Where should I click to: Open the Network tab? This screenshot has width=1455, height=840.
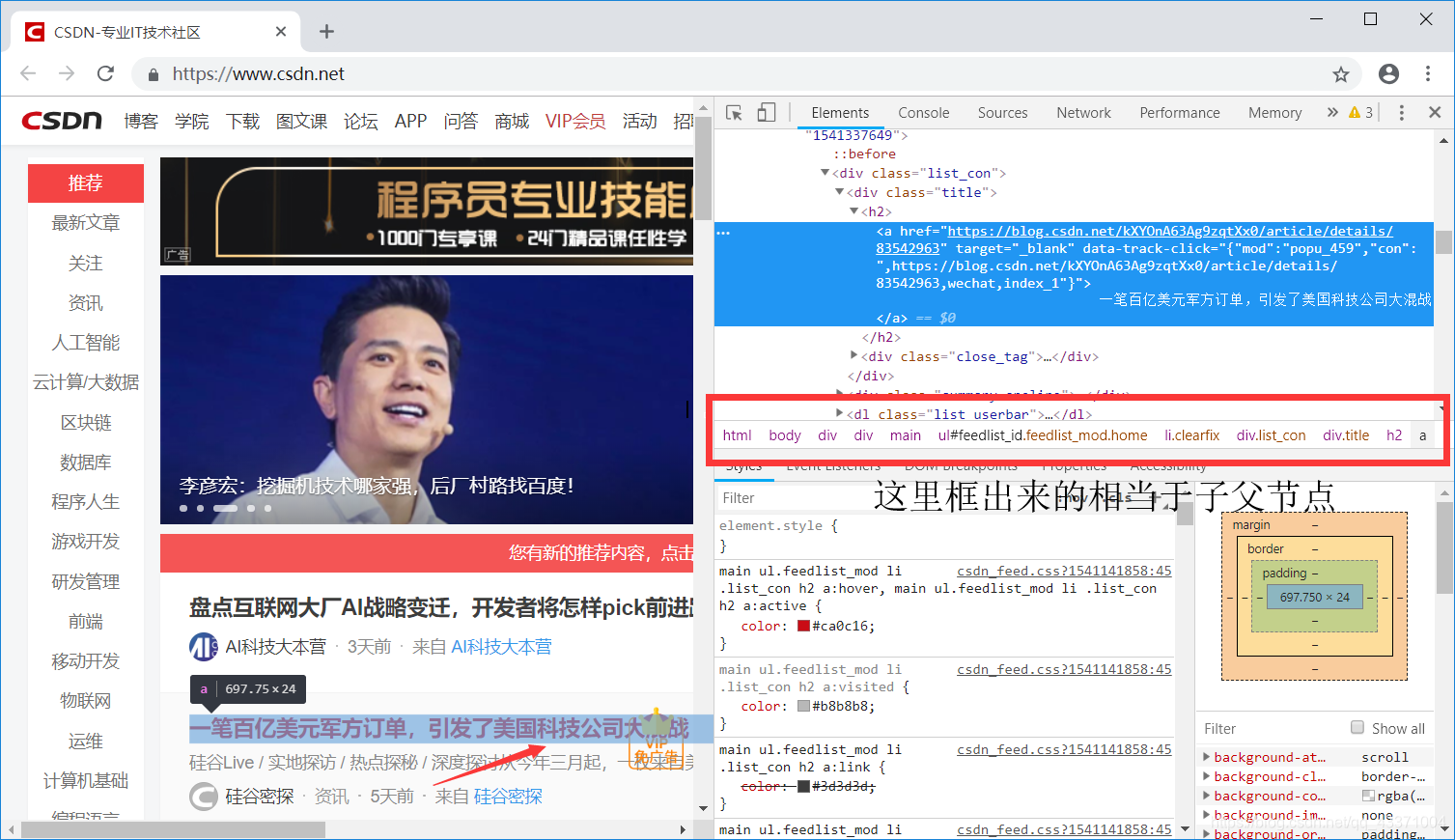1083,113
